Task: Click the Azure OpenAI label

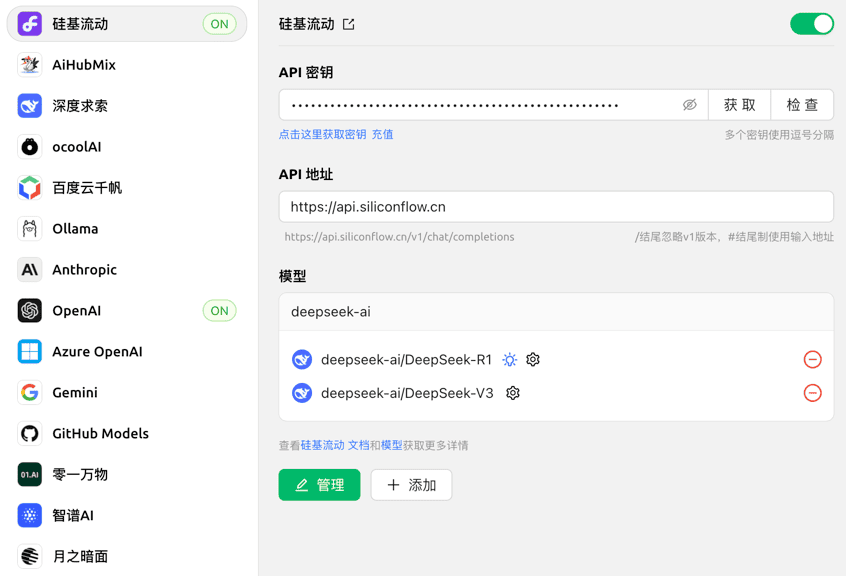Action: point(97,352)
